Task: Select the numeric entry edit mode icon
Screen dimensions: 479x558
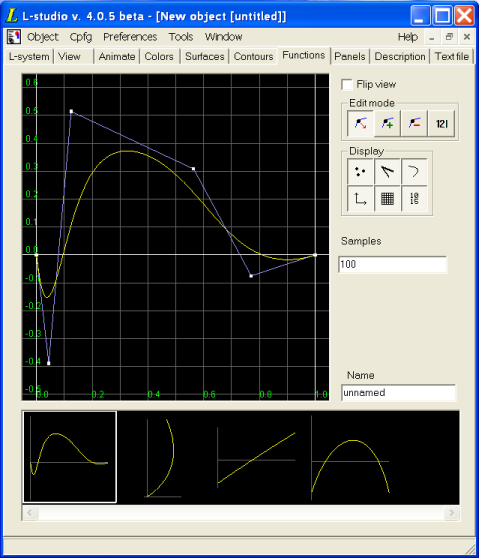Action: coord(441,123)
